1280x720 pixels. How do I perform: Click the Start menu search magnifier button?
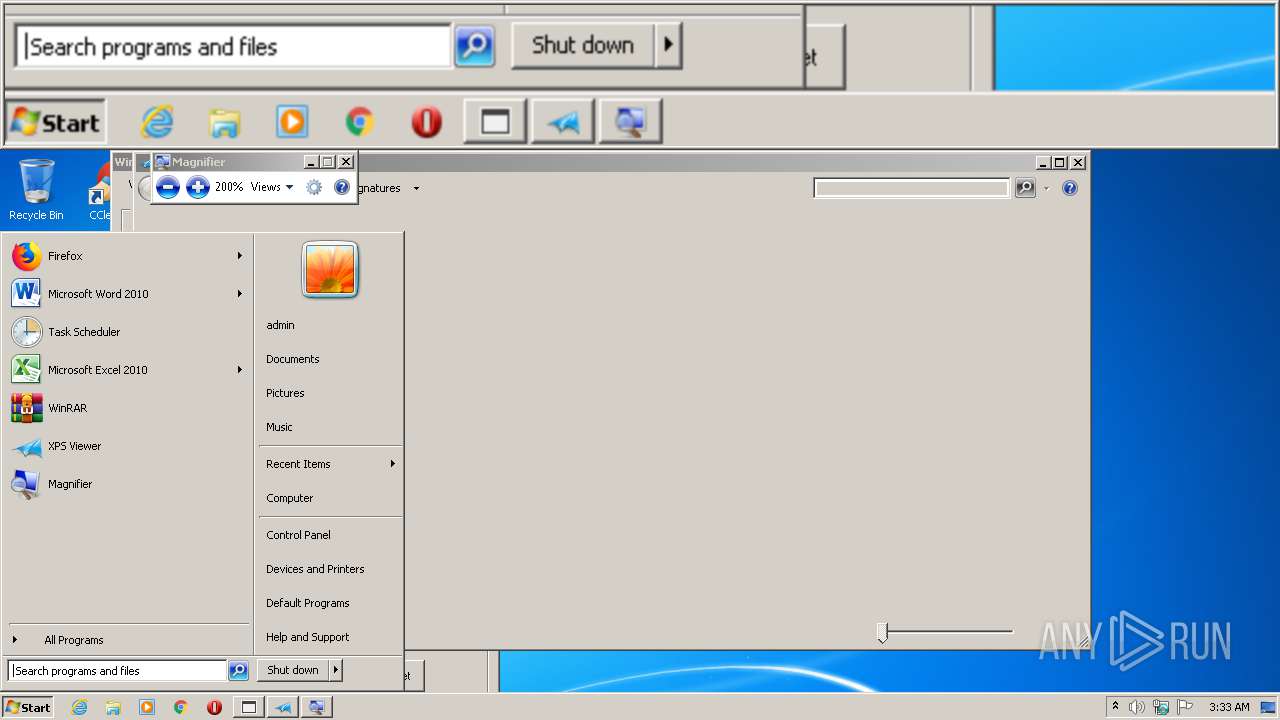(238, 671)
